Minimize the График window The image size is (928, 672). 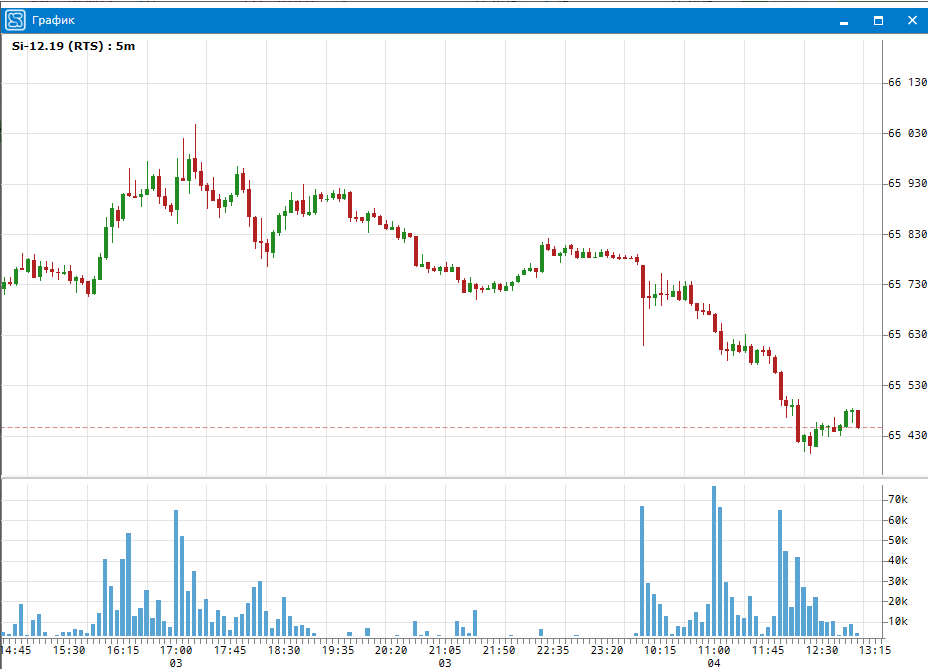click(845, 20)
